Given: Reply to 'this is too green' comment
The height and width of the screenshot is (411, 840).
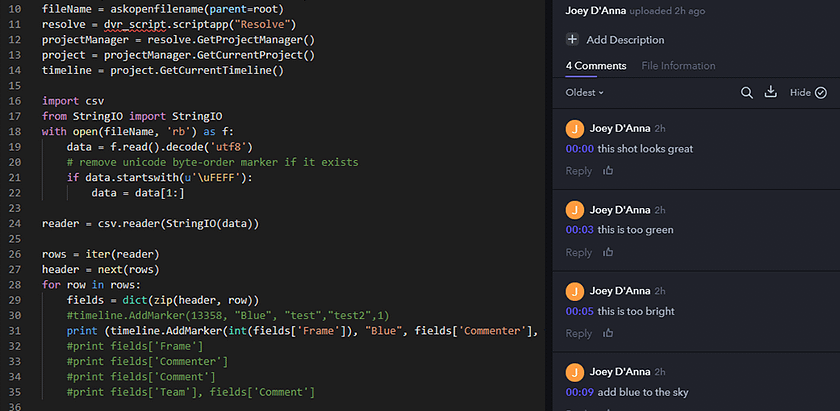Looking at the screenshot, I should pyautogui.click(x=579, y=252).
